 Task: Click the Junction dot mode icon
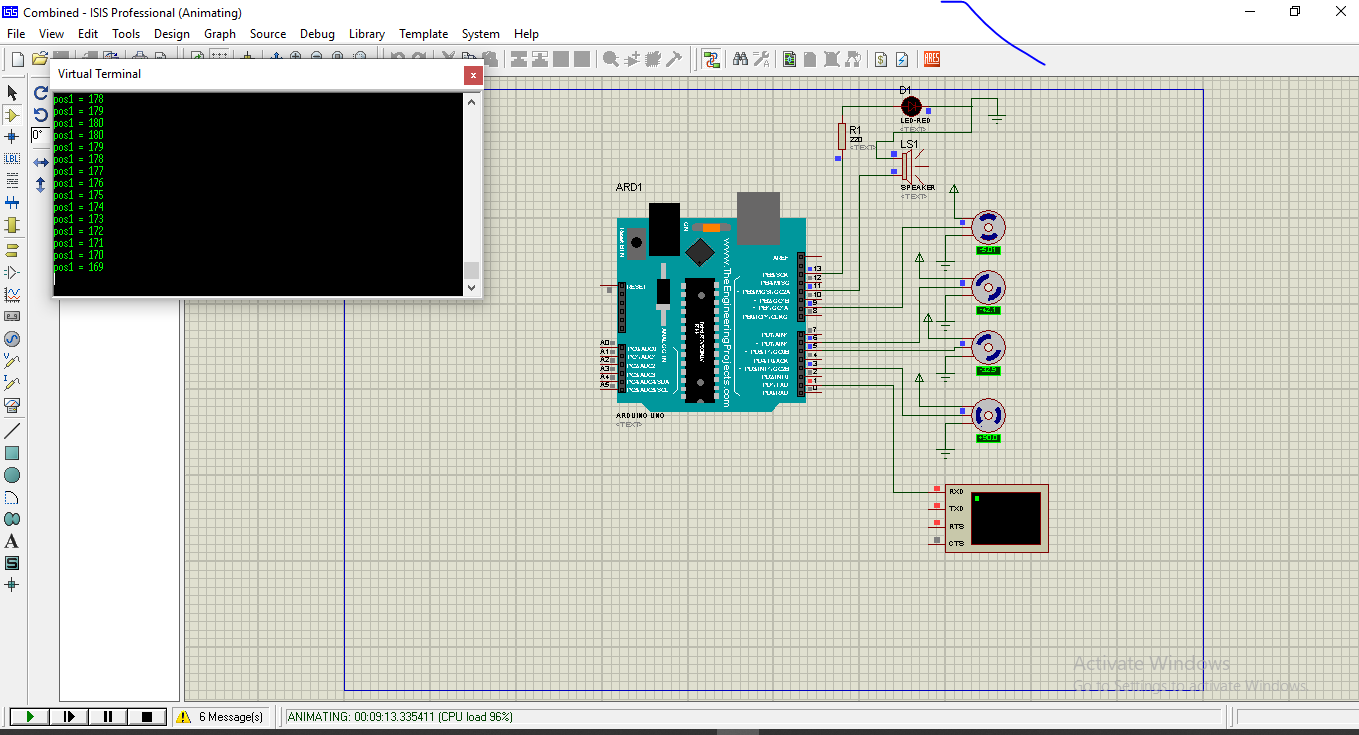[12, 137]
